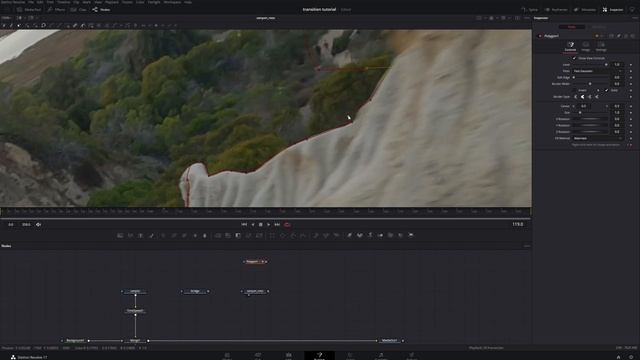Toggle the Inspector panel

[x=613, y=9]
